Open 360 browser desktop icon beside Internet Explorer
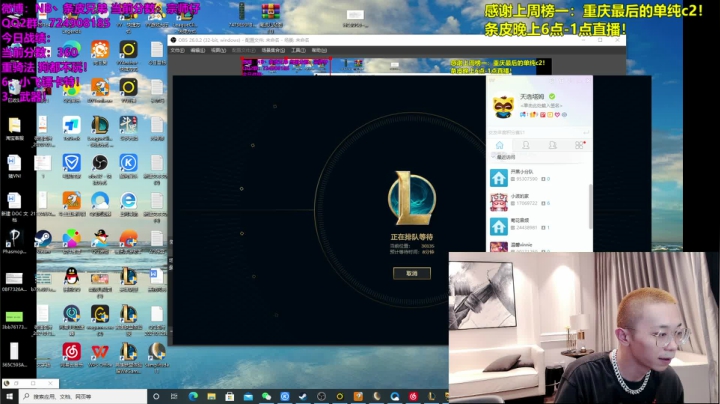 click(100, 201)
